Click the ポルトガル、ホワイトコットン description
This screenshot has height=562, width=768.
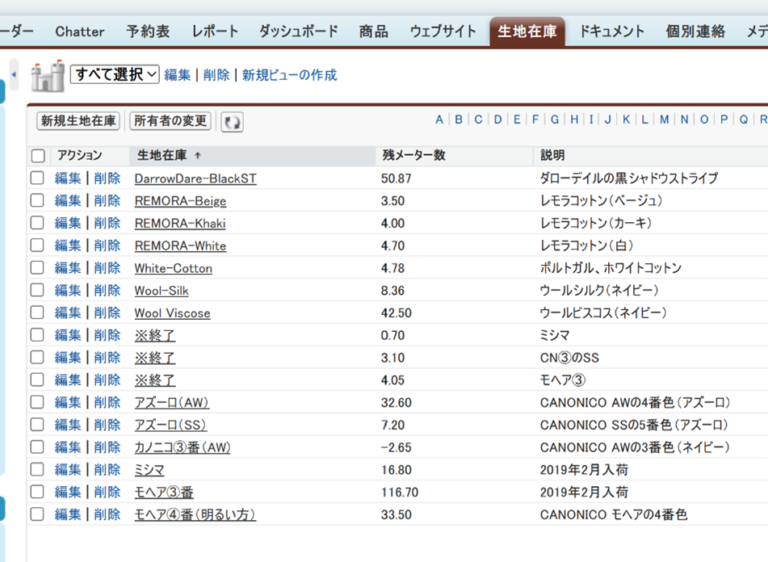pyautogui.click(x=611, y=268)
